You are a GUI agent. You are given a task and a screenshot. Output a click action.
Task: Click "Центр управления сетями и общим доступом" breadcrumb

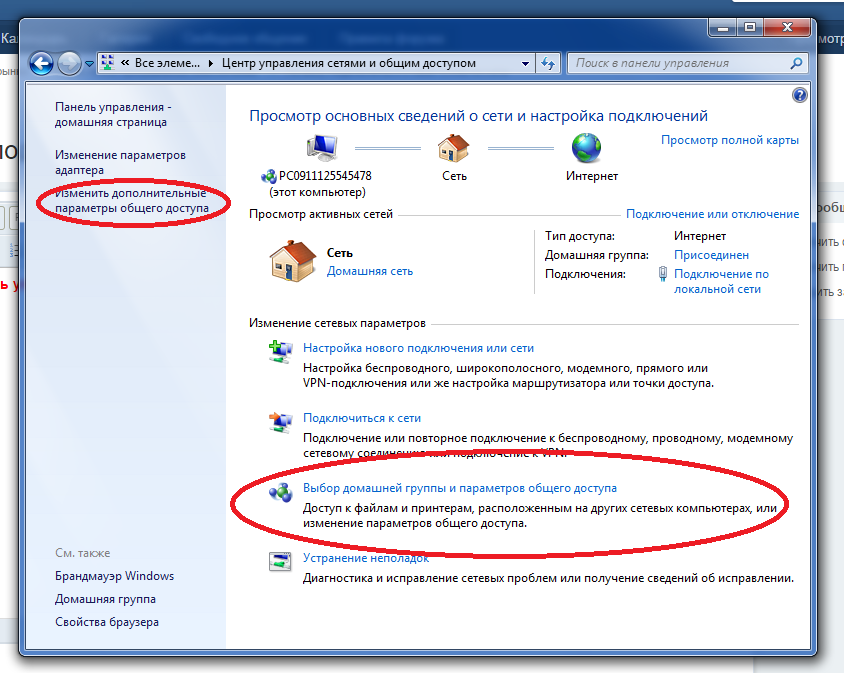tap(349, 63)
